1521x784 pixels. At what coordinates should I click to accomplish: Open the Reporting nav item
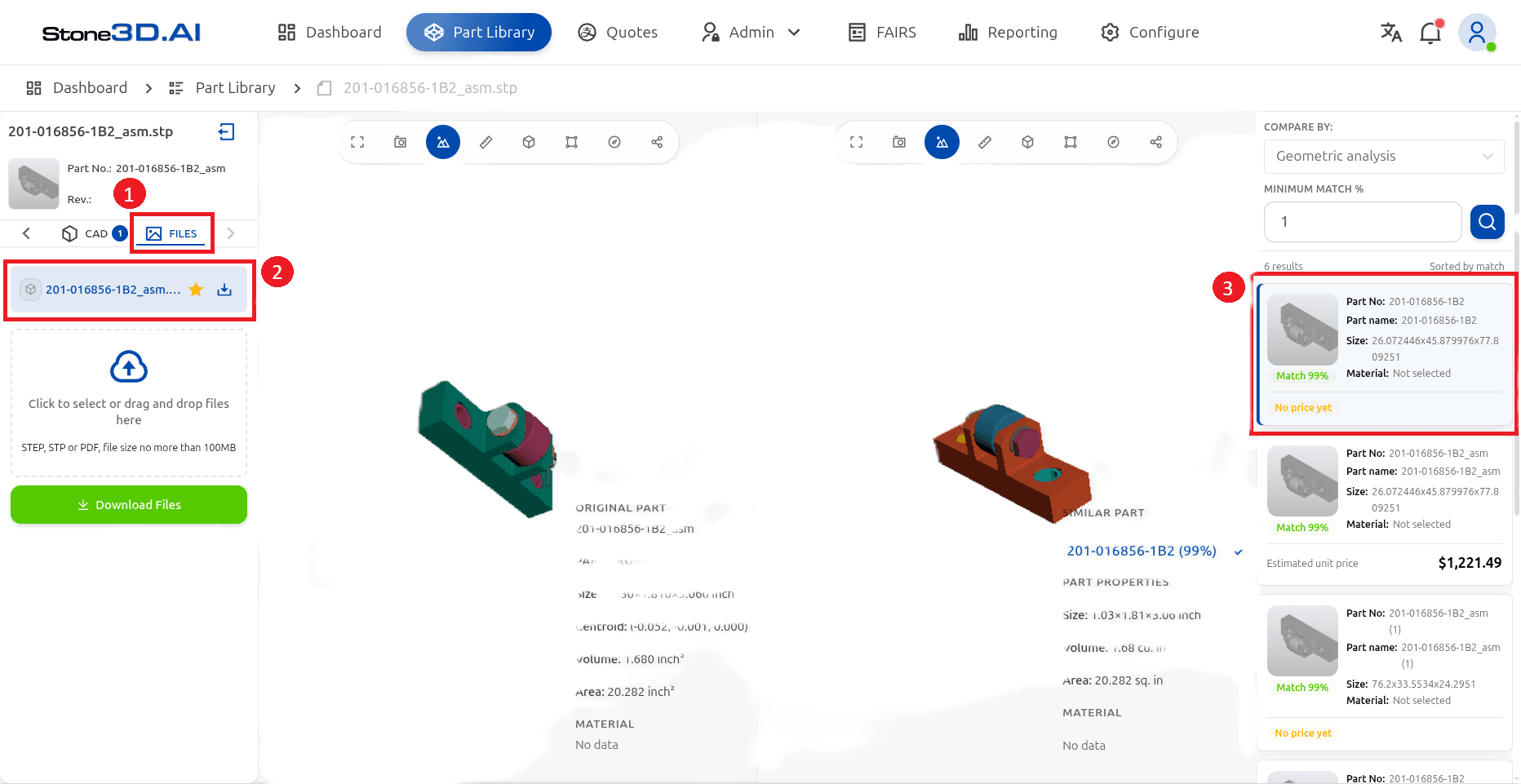pyautogui.click(x=1008, y=33)
